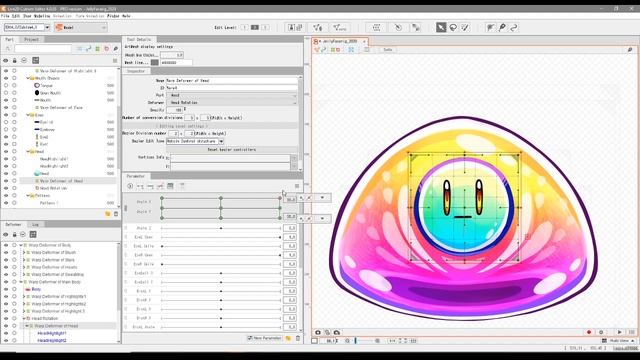The width and height of the screenshot is (640, 360).
Task: Toggle eye for Head Rotation deformer
Action: coord(6,318)
